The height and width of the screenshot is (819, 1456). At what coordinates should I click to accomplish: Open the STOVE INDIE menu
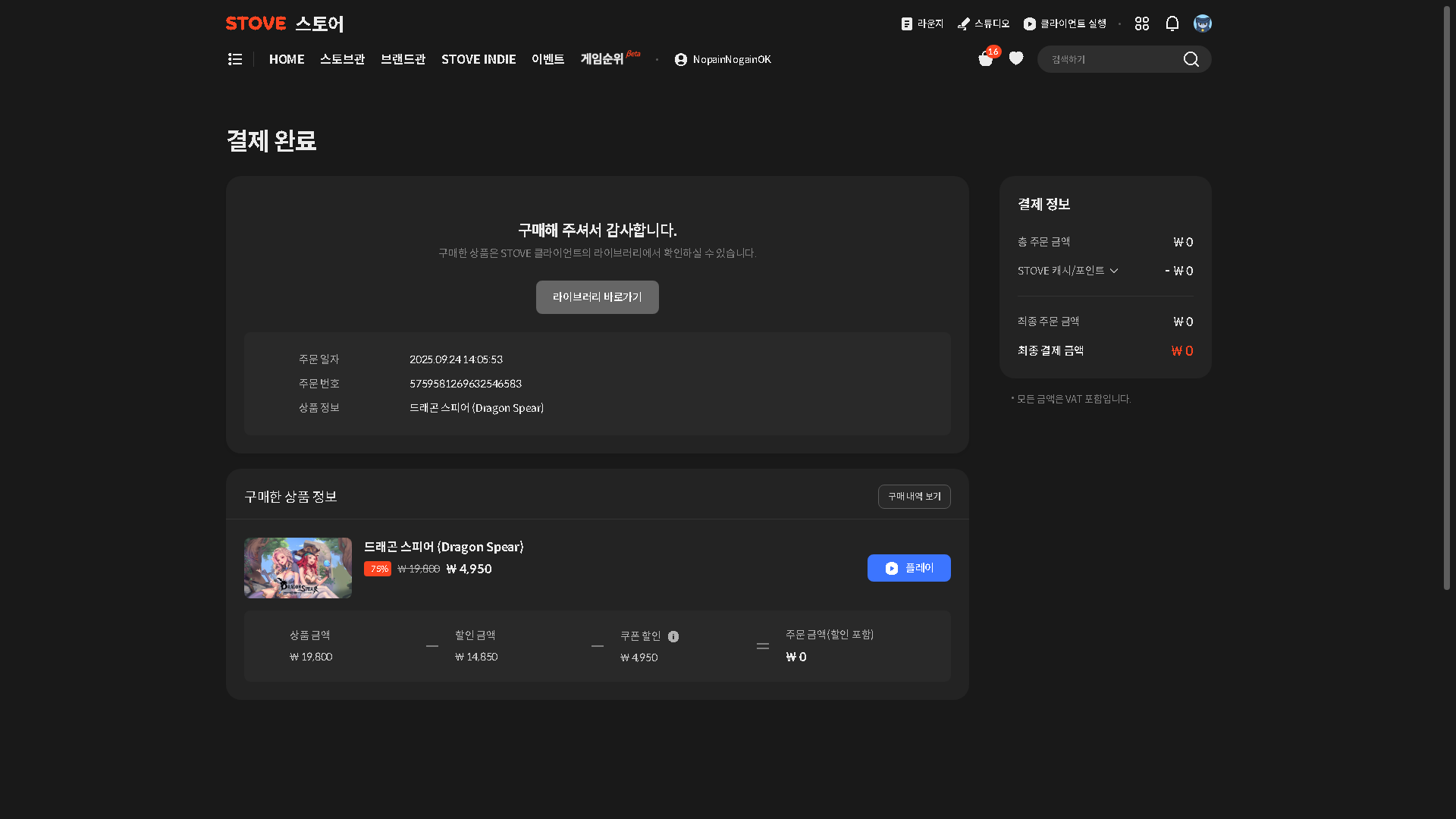coord(479,59)
